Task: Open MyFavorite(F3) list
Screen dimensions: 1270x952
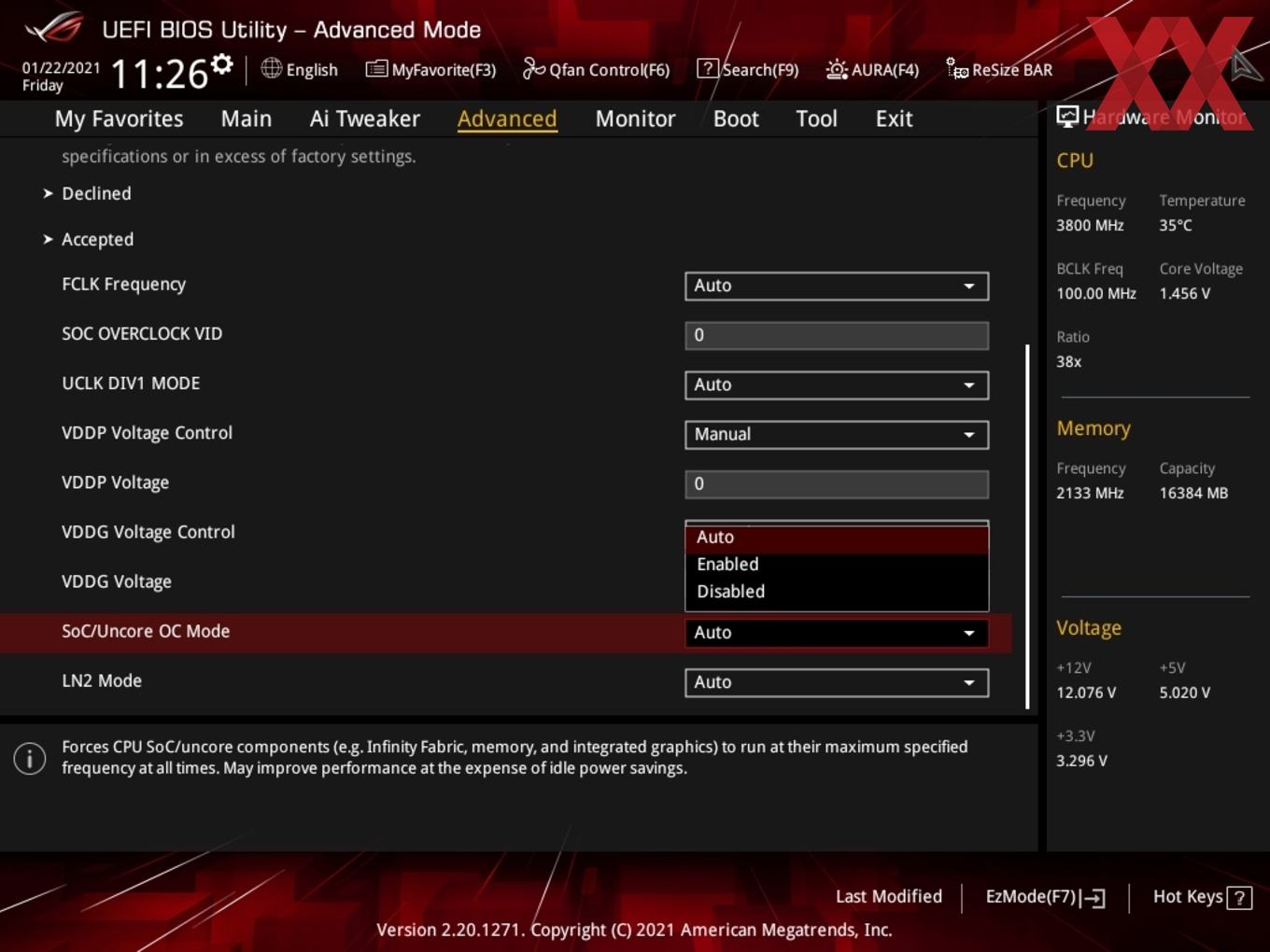Action: tap(430, 69)
